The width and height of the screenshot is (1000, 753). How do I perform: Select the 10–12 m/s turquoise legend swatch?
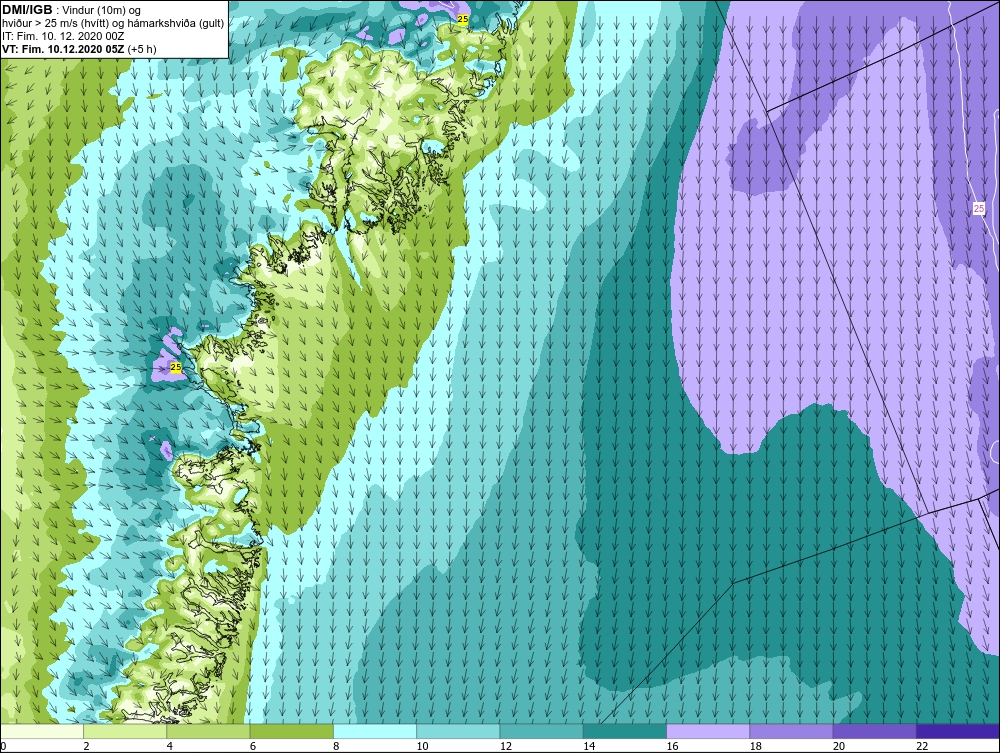tap(458, 731)
